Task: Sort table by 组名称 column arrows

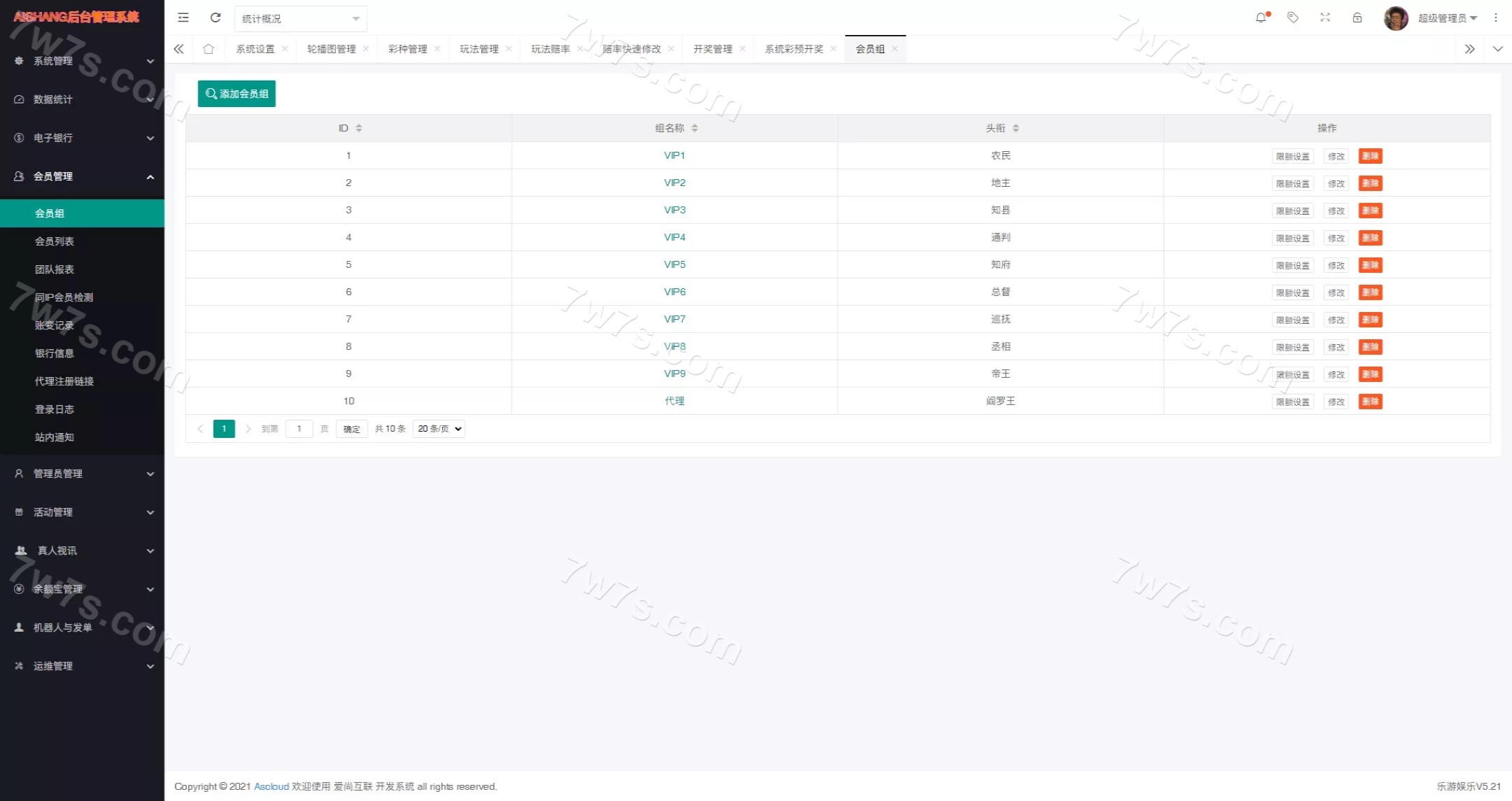Action: [x=695, y=128]
